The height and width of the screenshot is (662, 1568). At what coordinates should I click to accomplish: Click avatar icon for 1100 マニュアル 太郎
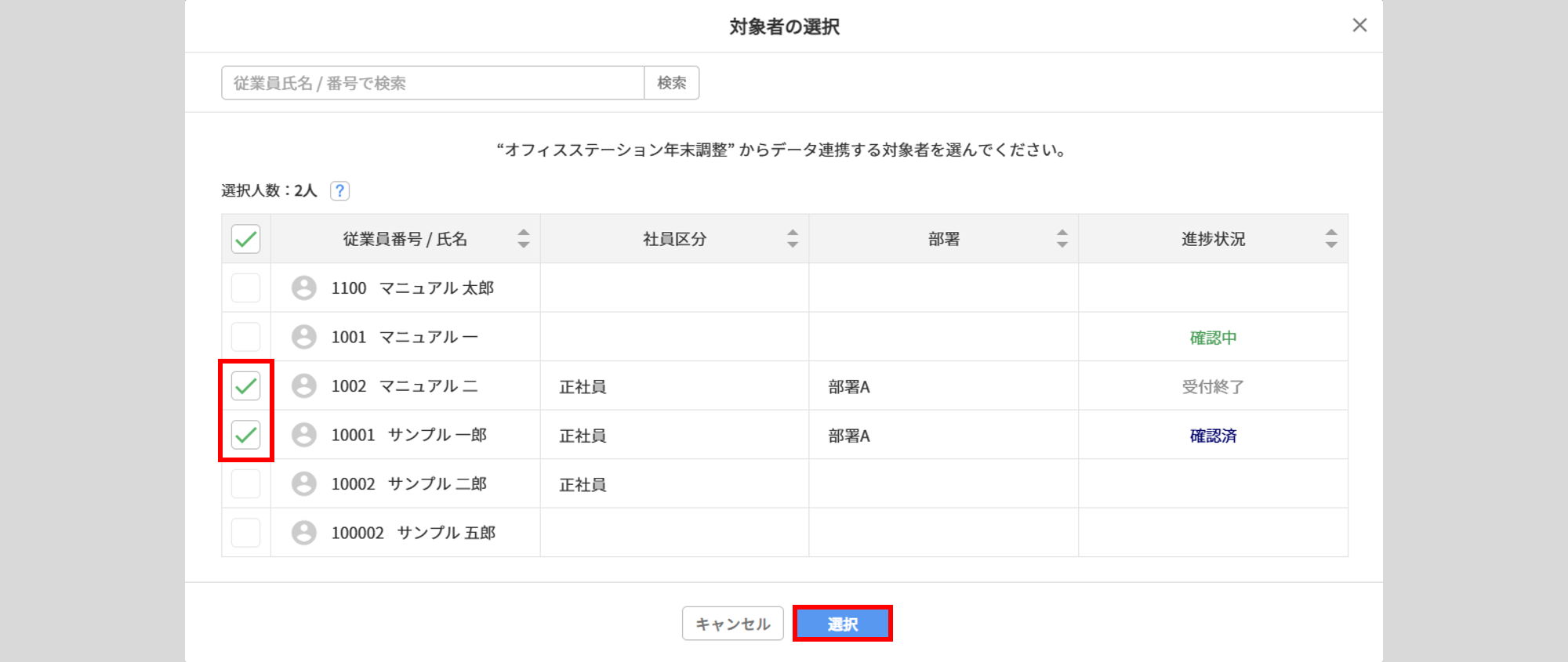[304, 288]
